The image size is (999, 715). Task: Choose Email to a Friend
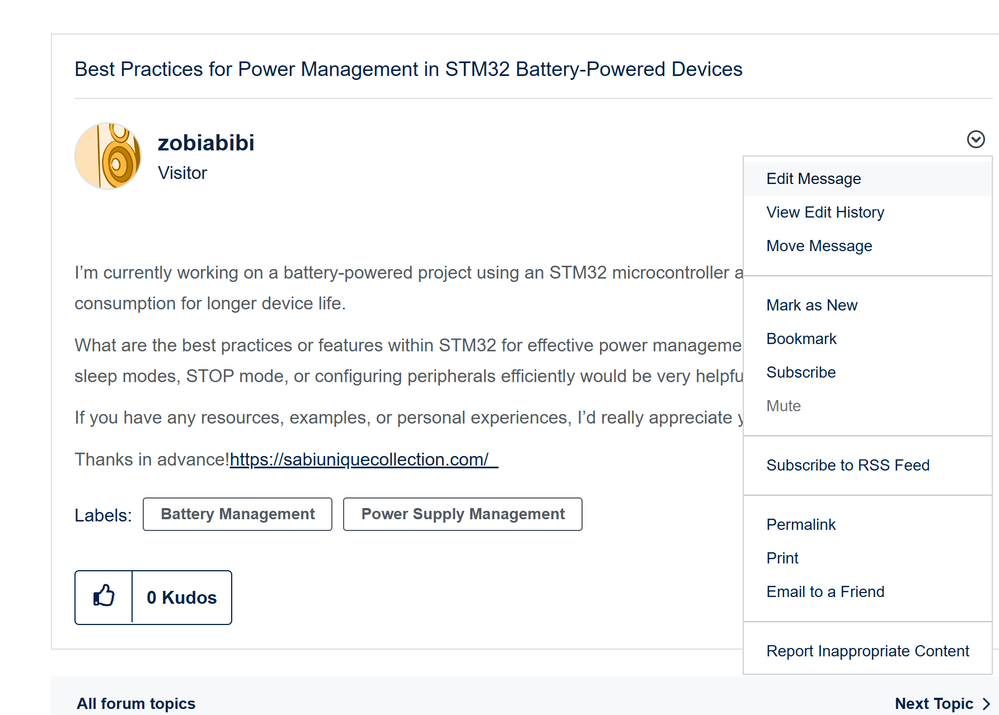pyautogui.click(x=825, y=592)
